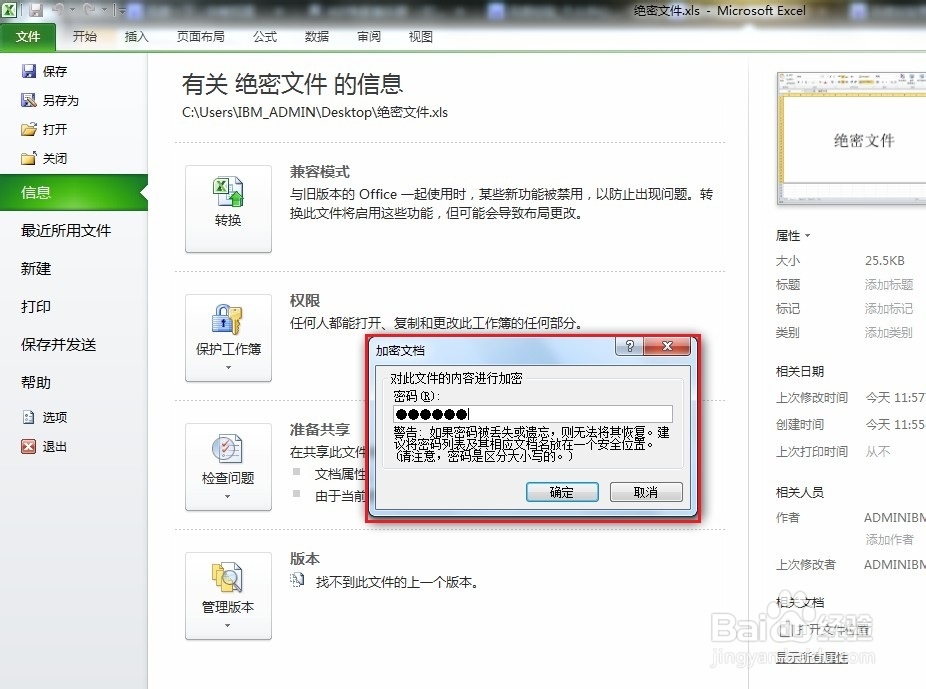Image resolution: width=926 pixels, height=689 pixels.
Task: Select 信息 in the backstage sidebar
Action: [x=74, y=192]
